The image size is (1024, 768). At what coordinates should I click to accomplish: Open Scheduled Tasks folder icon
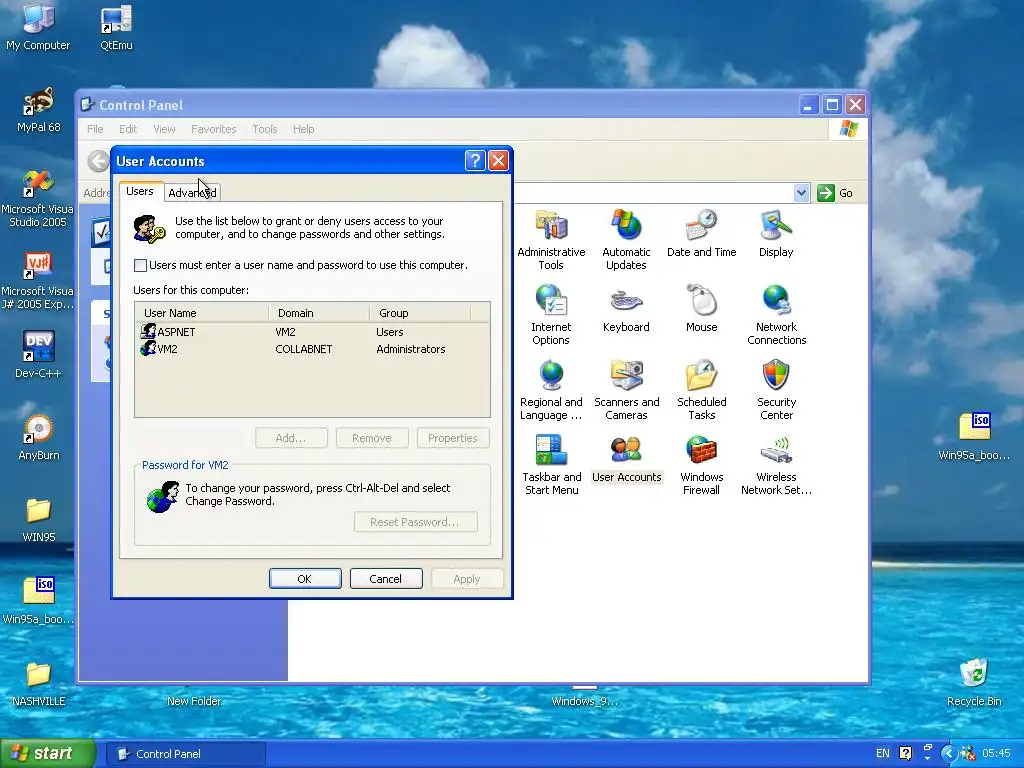(x=701, y=389)
